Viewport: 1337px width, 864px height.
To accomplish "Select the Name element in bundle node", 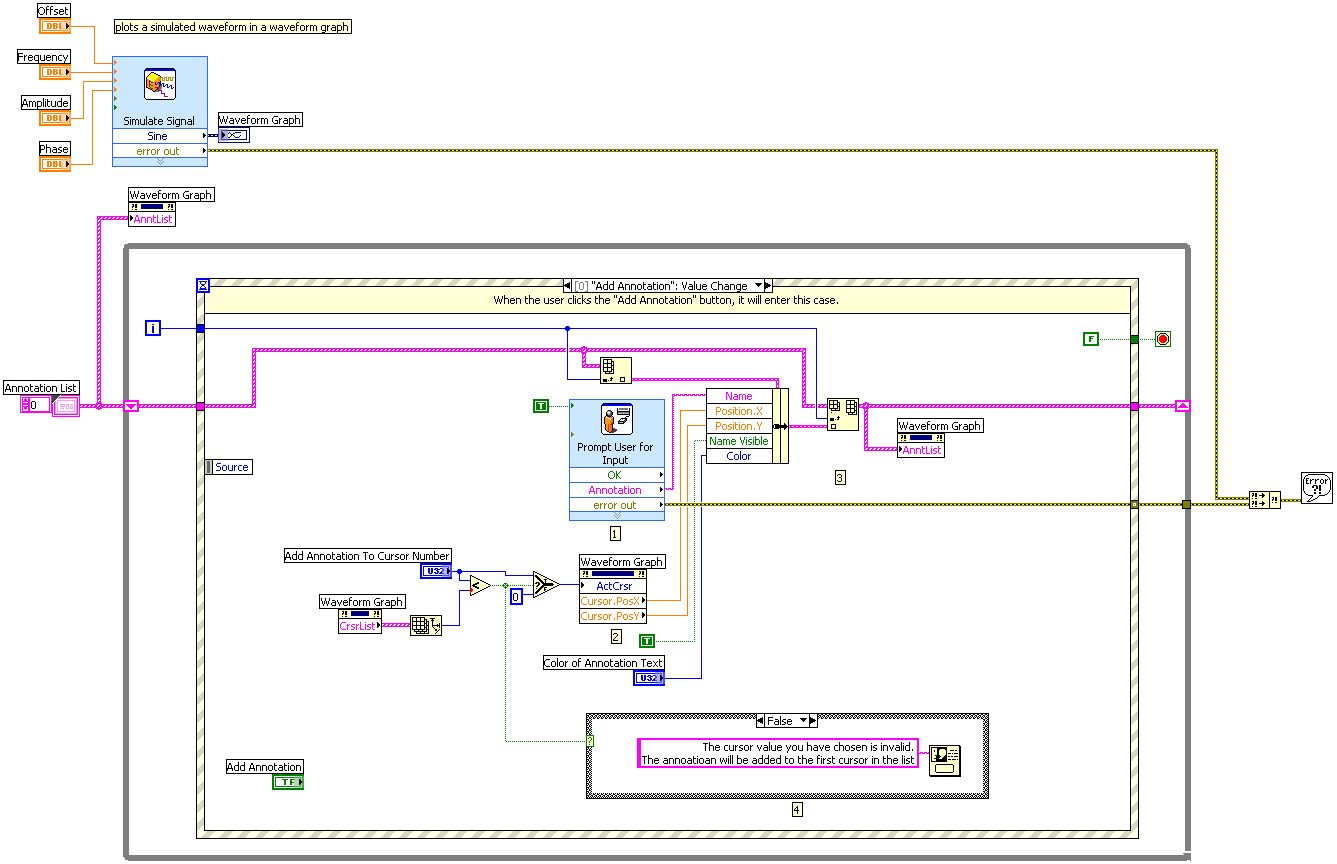I will 739,396.
